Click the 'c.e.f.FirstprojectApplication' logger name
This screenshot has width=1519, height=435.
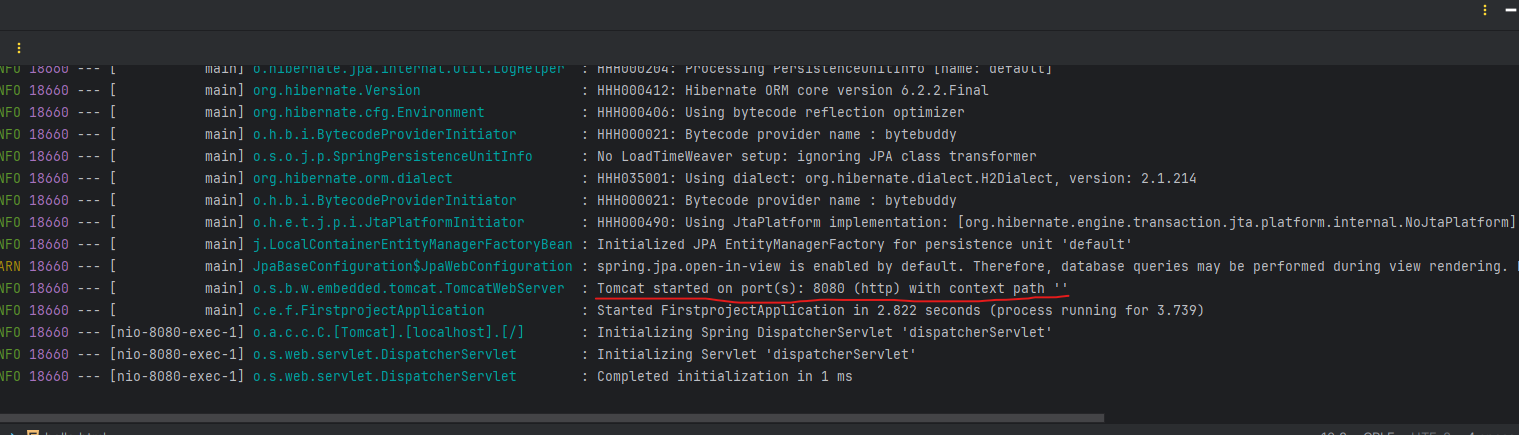point(368,310)
